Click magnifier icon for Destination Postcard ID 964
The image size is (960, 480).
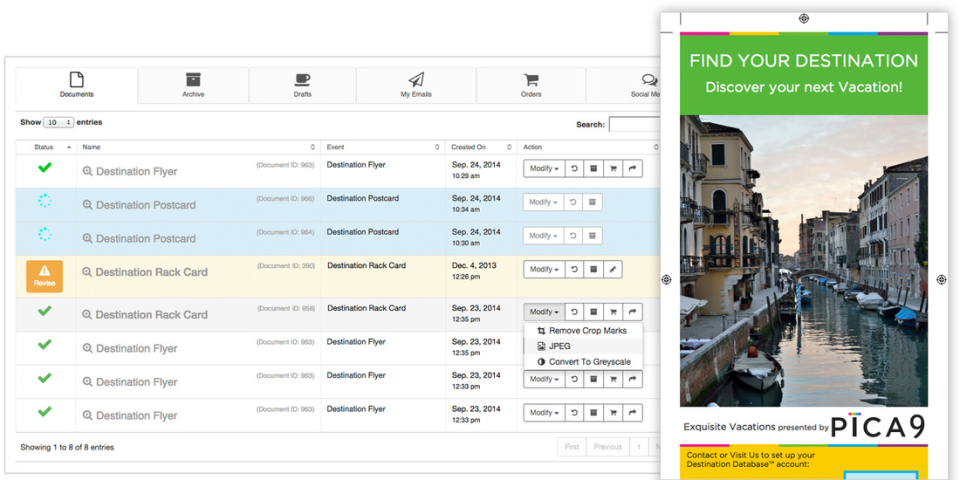click(x=88, y=239)
